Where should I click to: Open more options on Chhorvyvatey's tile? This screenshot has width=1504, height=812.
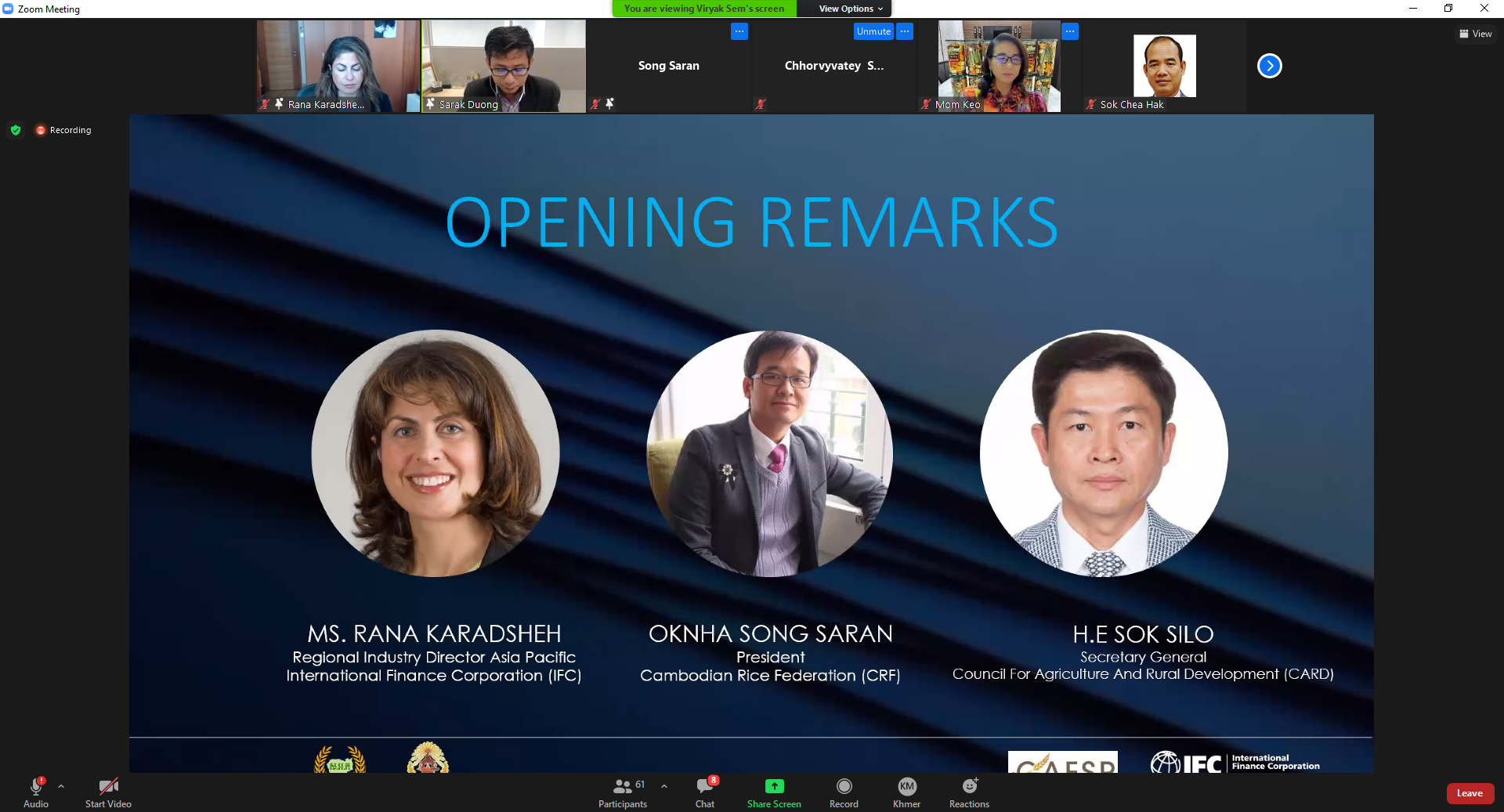click(x=905, y=31)
